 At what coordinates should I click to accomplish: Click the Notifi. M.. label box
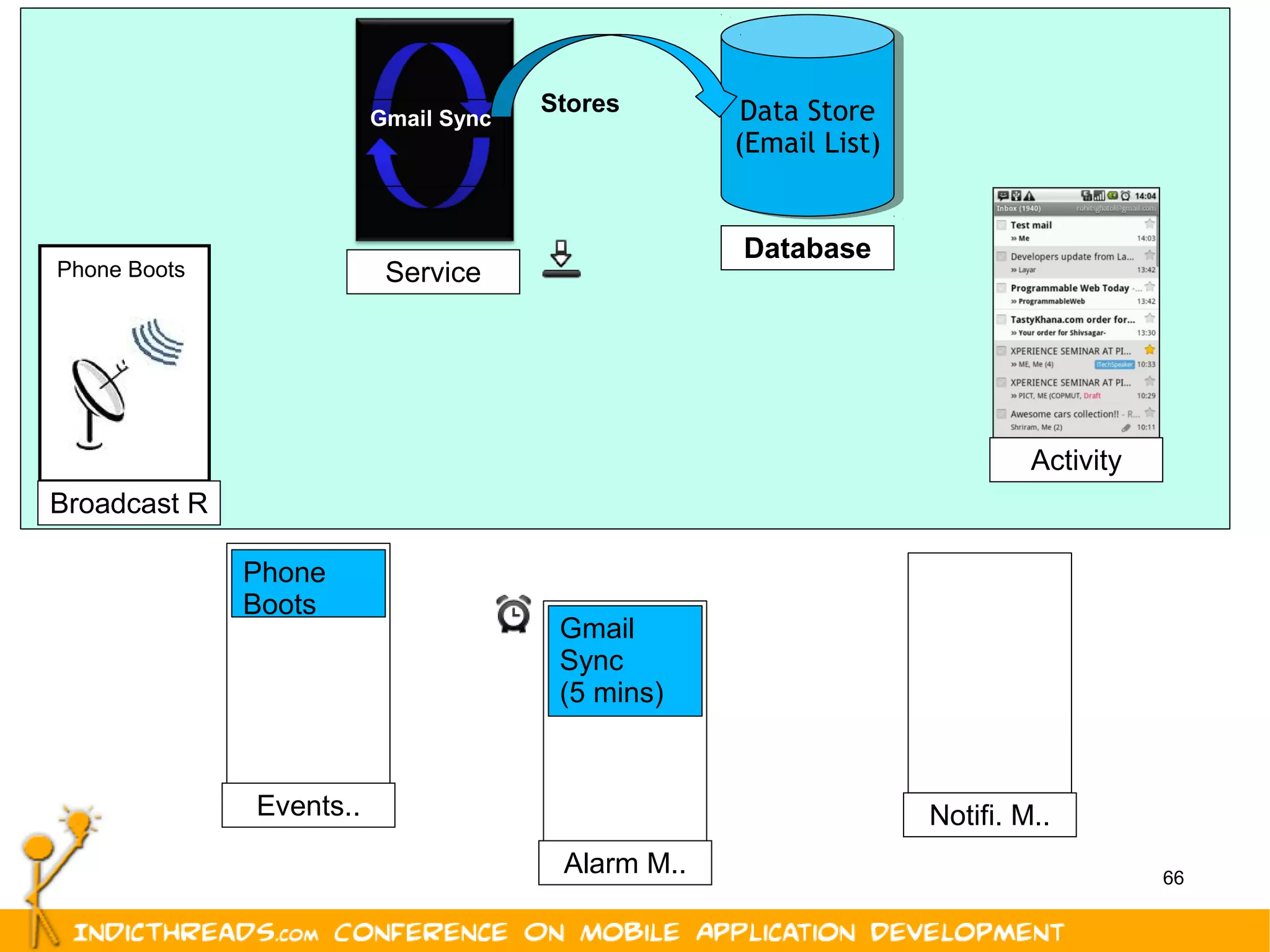tap(989, 815)
